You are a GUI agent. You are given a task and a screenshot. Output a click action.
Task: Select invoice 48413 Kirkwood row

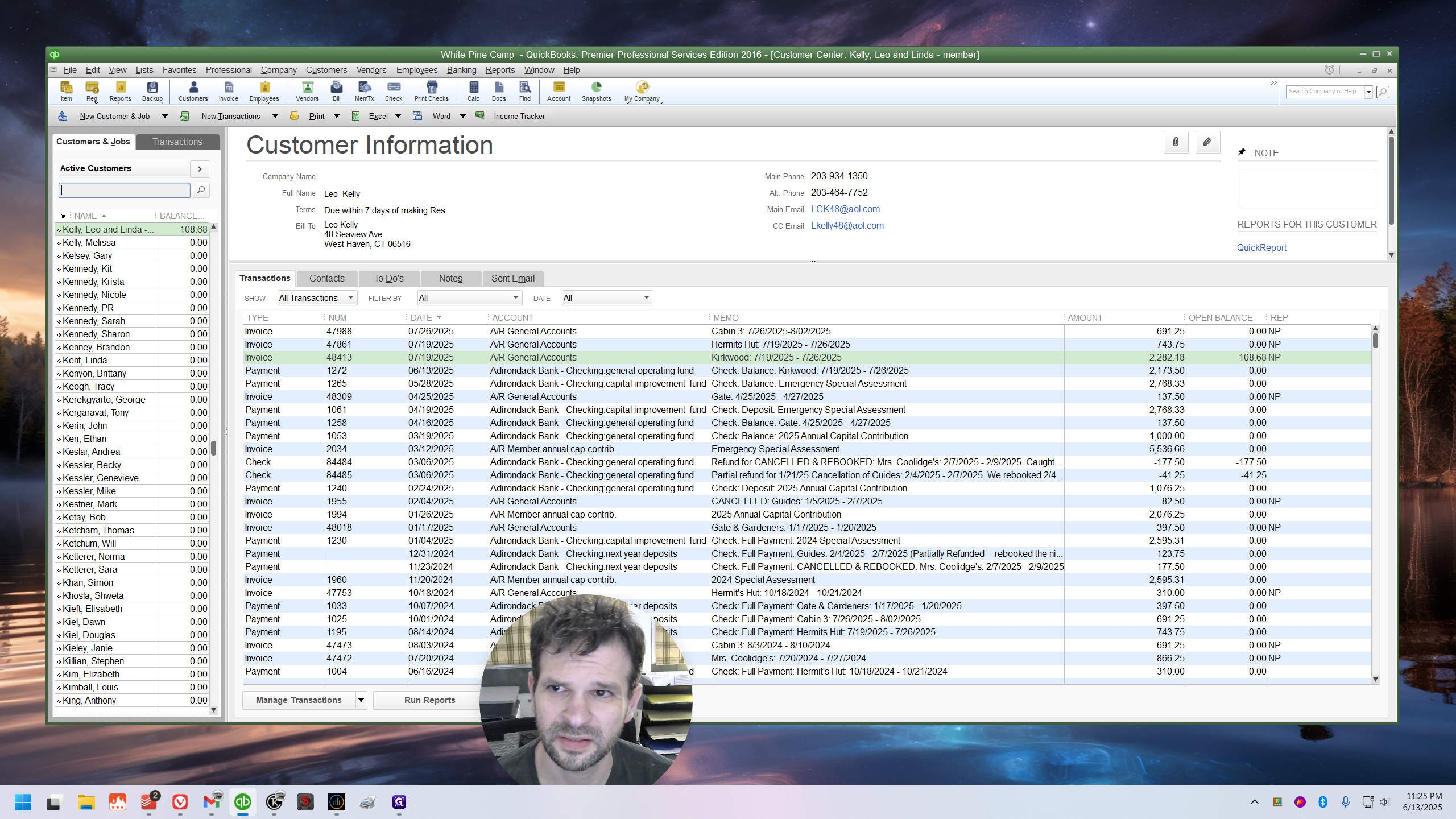coord(808,357)
